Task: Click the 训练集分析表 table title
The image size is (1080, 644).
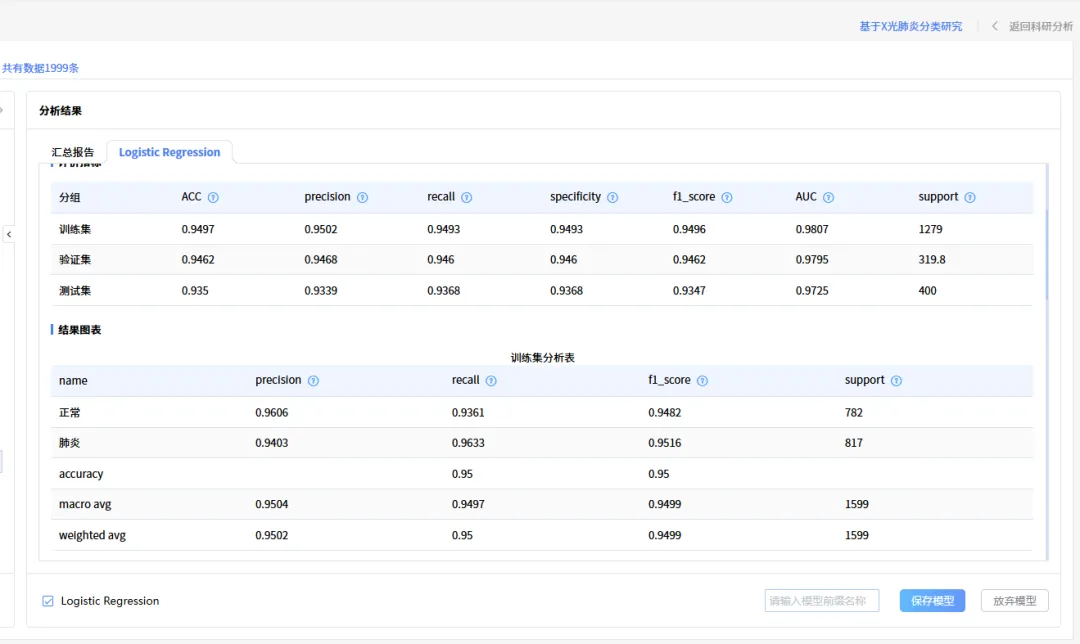Action: pos(543,357)
